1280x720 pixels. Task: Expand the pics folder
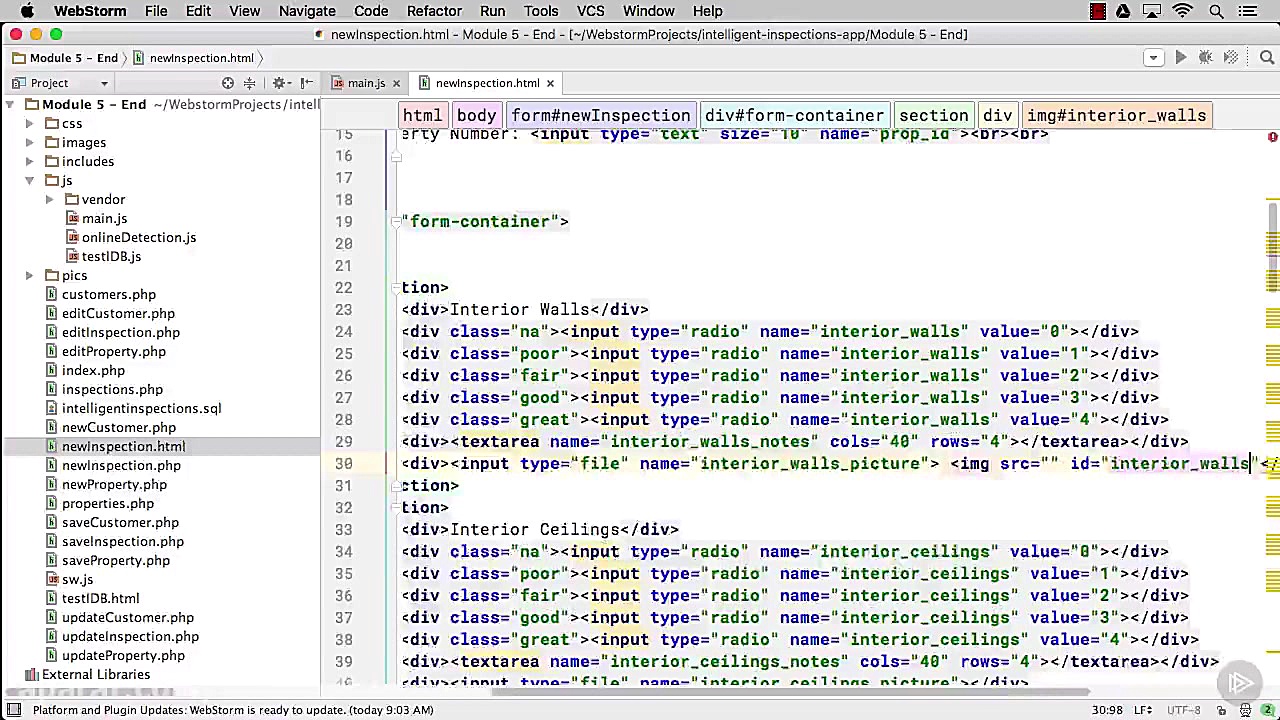(30, 276)
